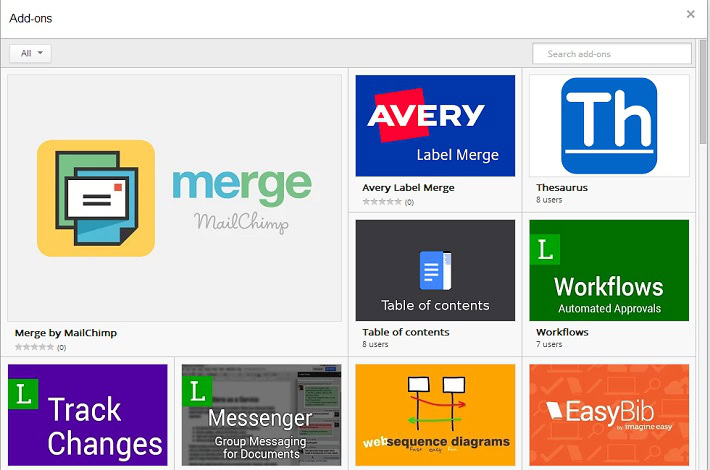This screenshot has height=470, width=710.
Task: Open the Track Changes add-on tile
Action: 88,415
